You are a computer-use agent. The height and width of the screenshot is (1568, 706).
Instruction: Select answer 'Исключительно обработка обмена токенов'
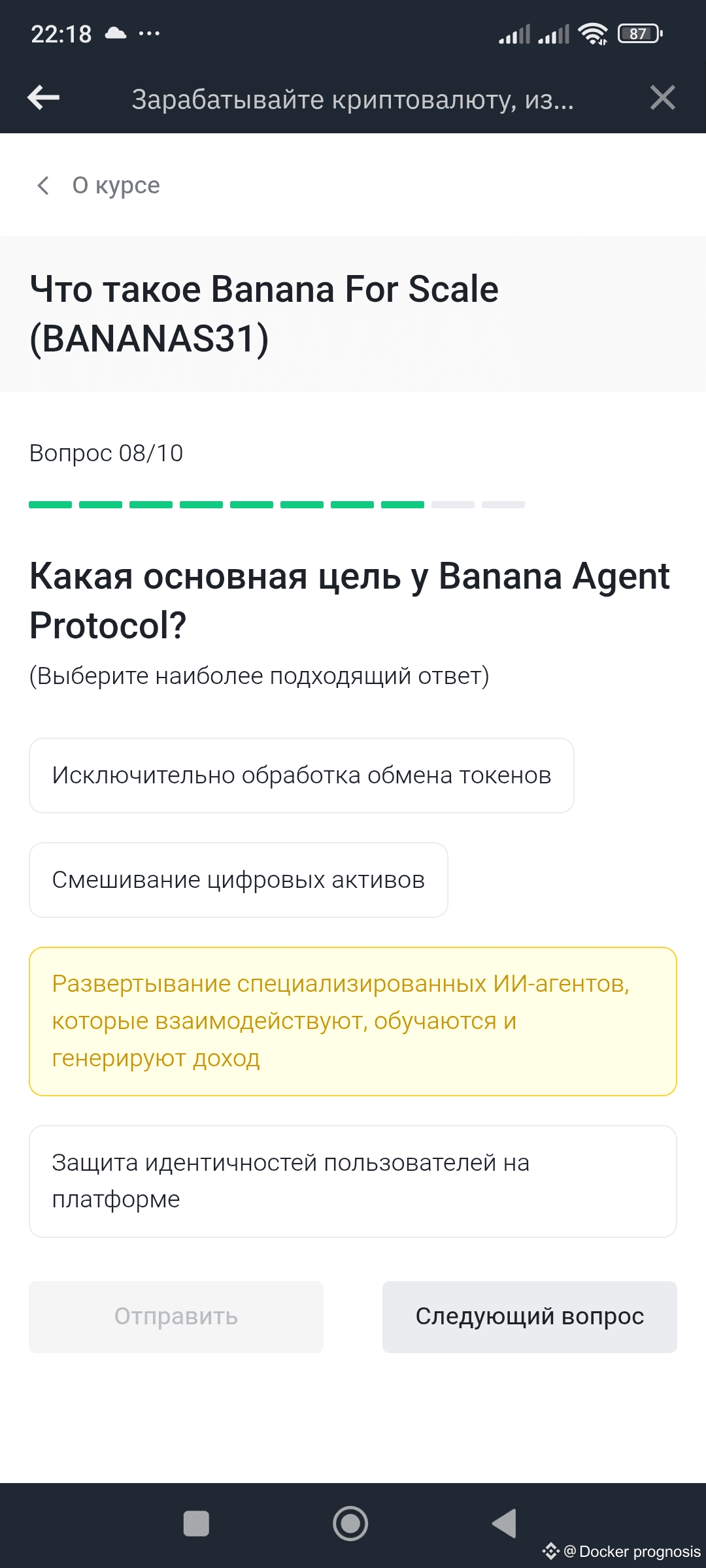click(301, 776)
